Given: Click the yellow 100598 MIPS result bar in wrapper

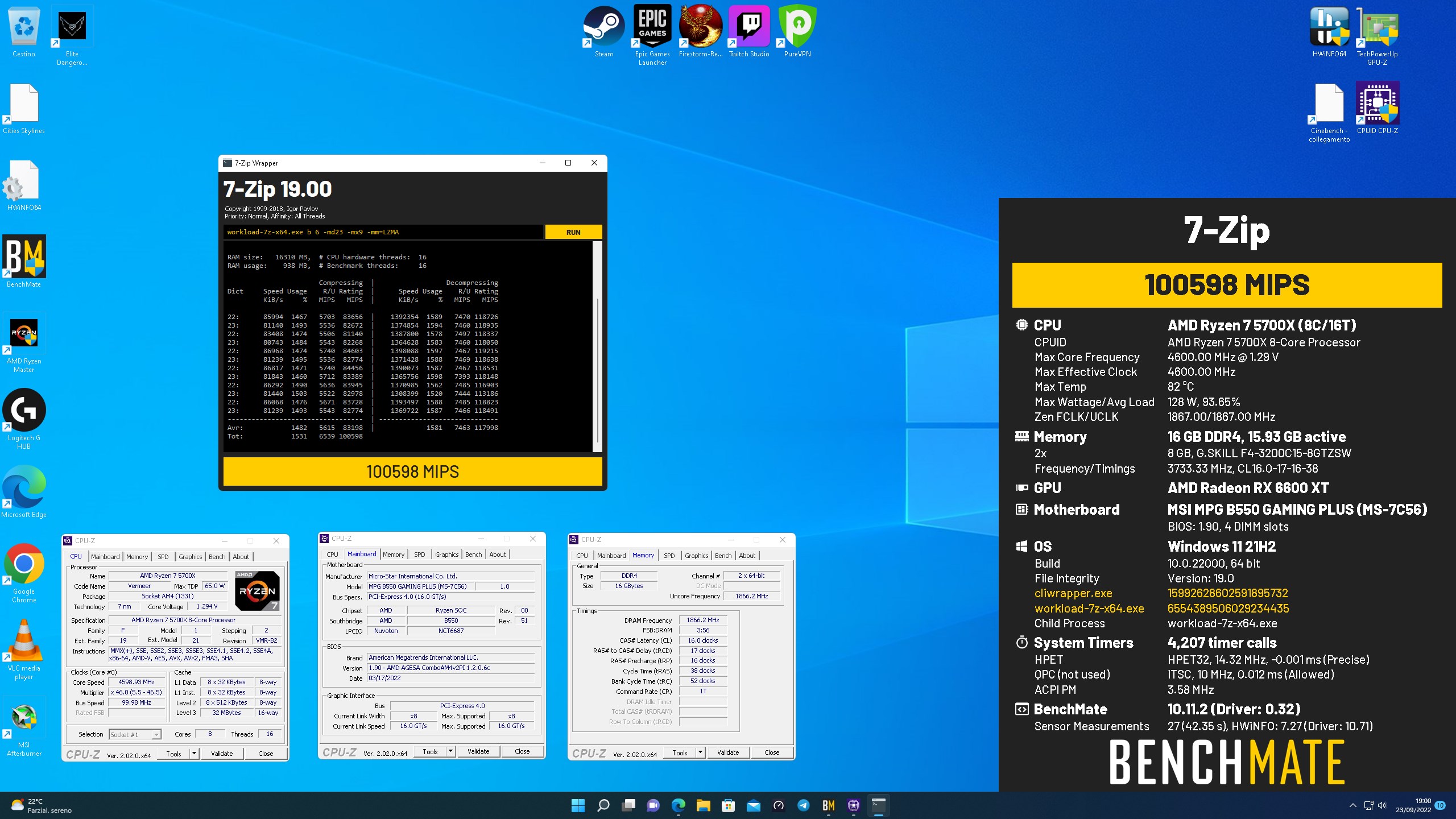Looking at the screenshot, I should 412,471.
